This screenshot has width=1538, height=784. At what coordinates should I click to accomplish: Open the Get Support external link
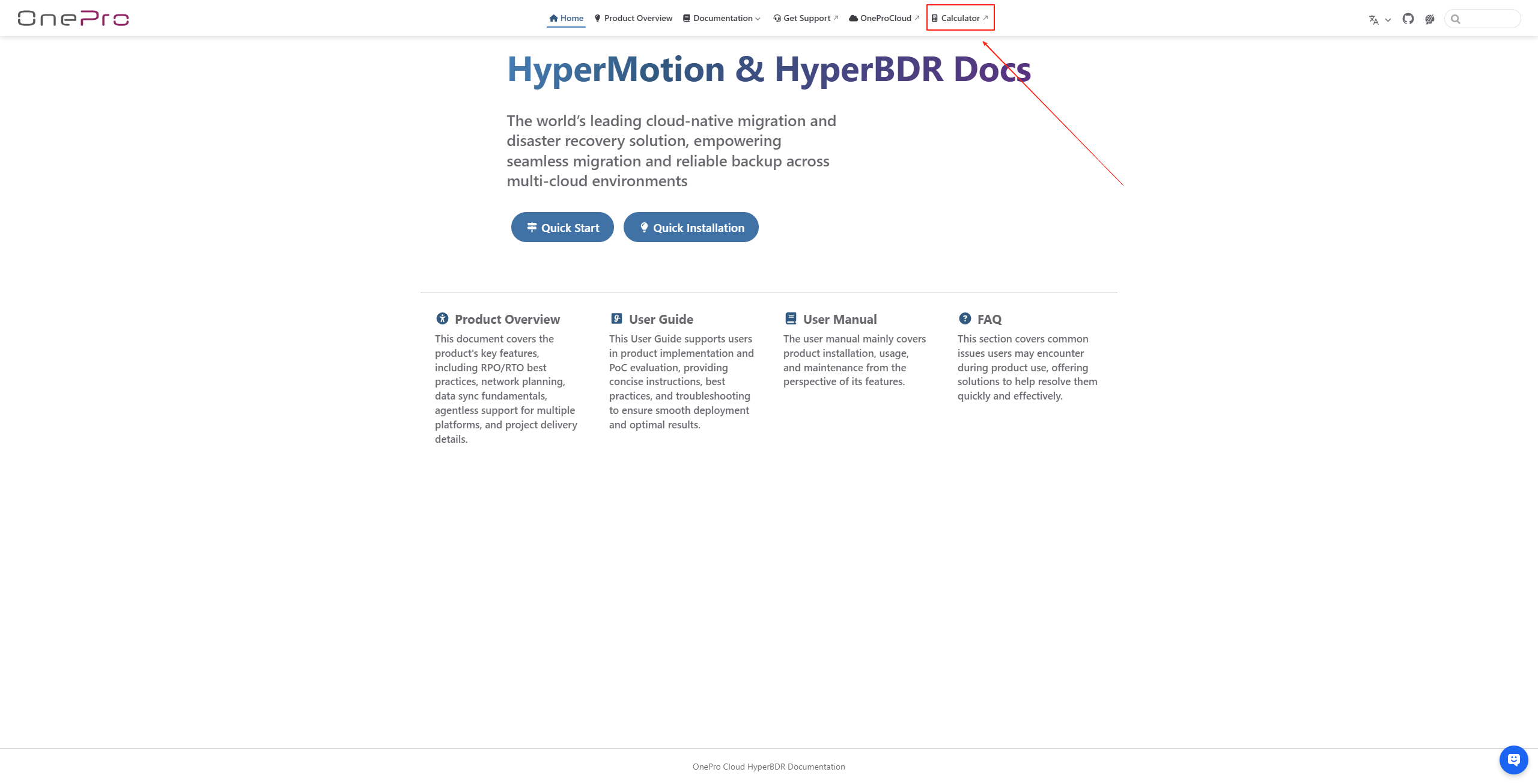pyautogui.click(x=805, y=18)
